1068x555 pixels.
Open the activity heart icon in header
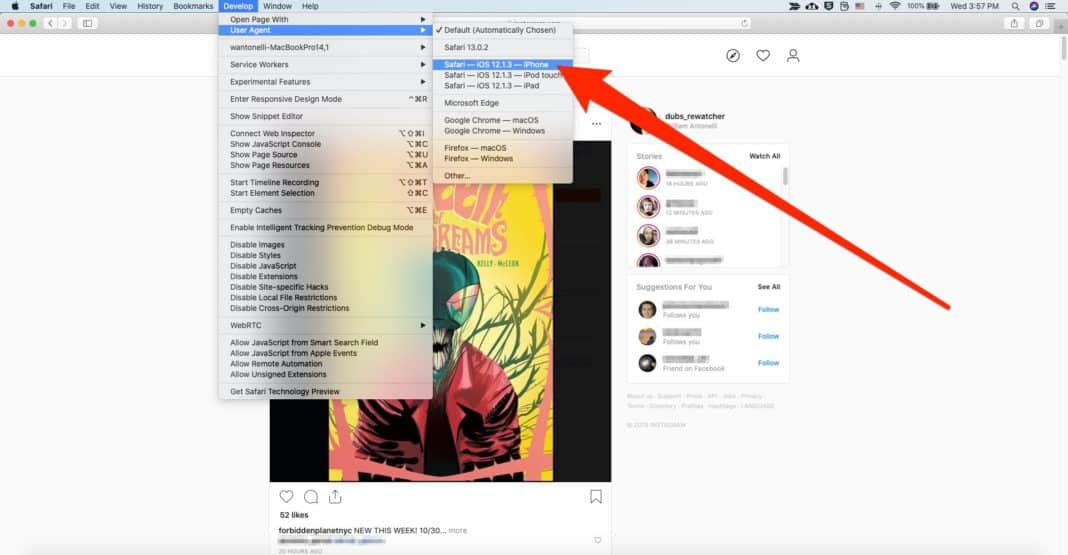[763, 56]
